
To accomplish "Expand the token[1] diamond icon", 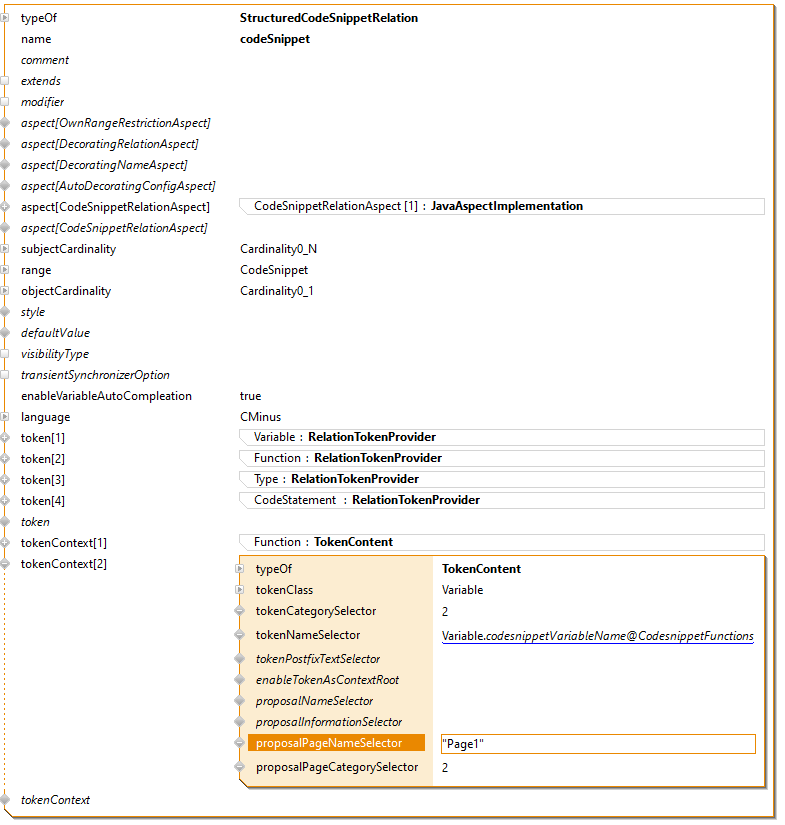I will (5, 438).
